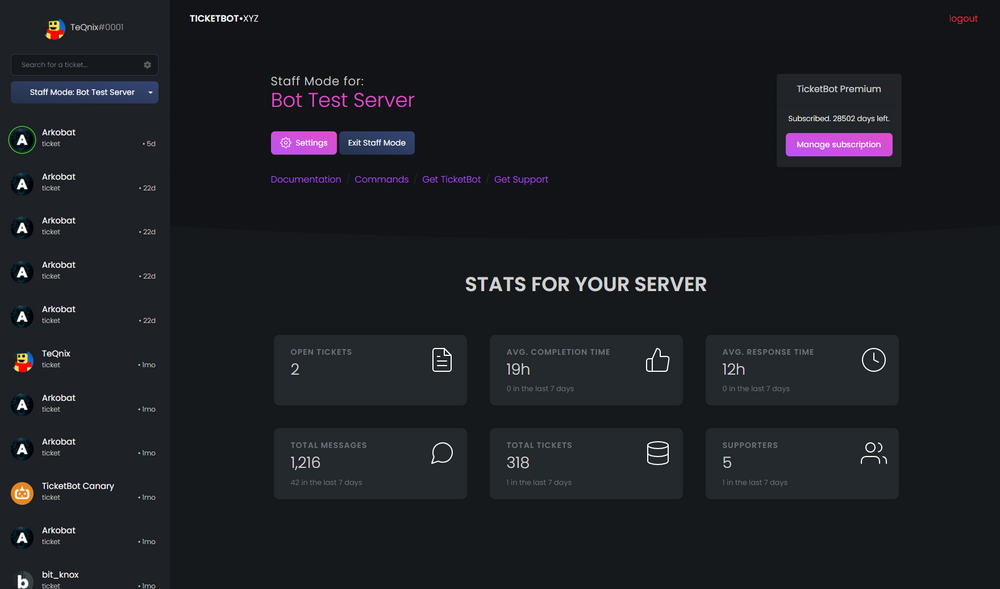Click the search settings gear icon
1000x589 pixels.
pos(147,65)
